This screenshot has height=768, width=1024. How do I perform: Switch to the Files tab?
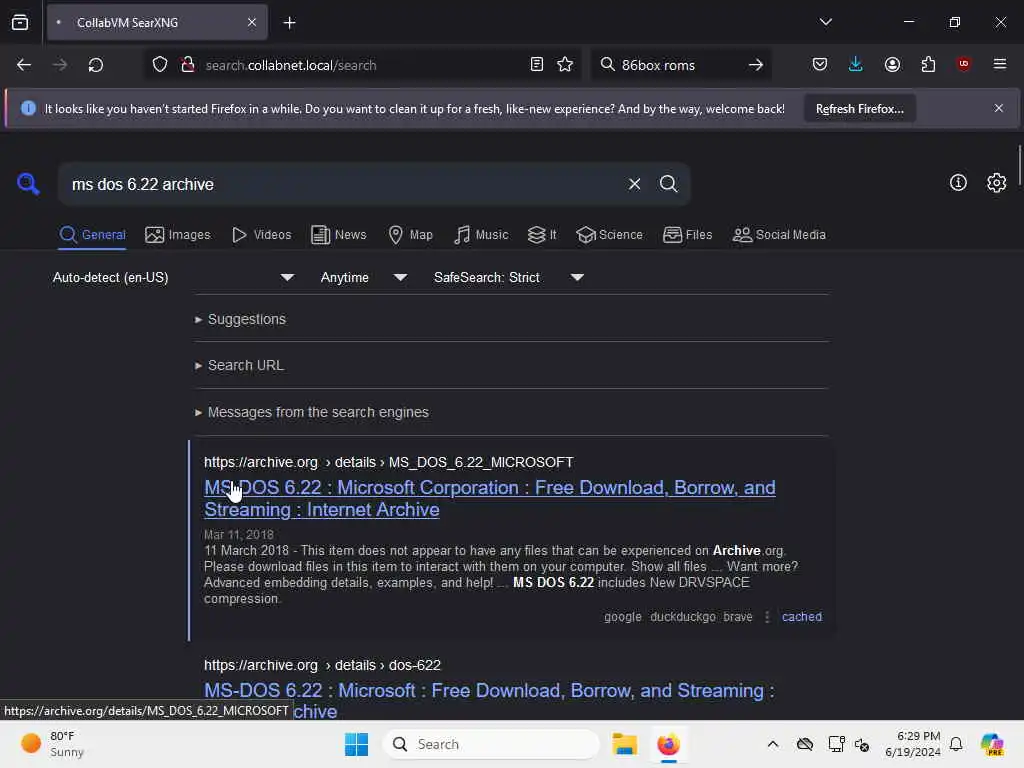click(x=687, y=234)
